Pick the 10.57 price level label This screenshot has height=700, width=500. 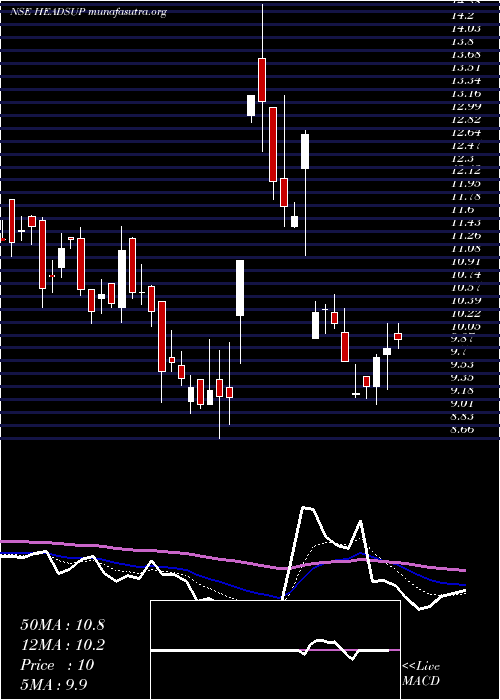click(x=466, y=287)
